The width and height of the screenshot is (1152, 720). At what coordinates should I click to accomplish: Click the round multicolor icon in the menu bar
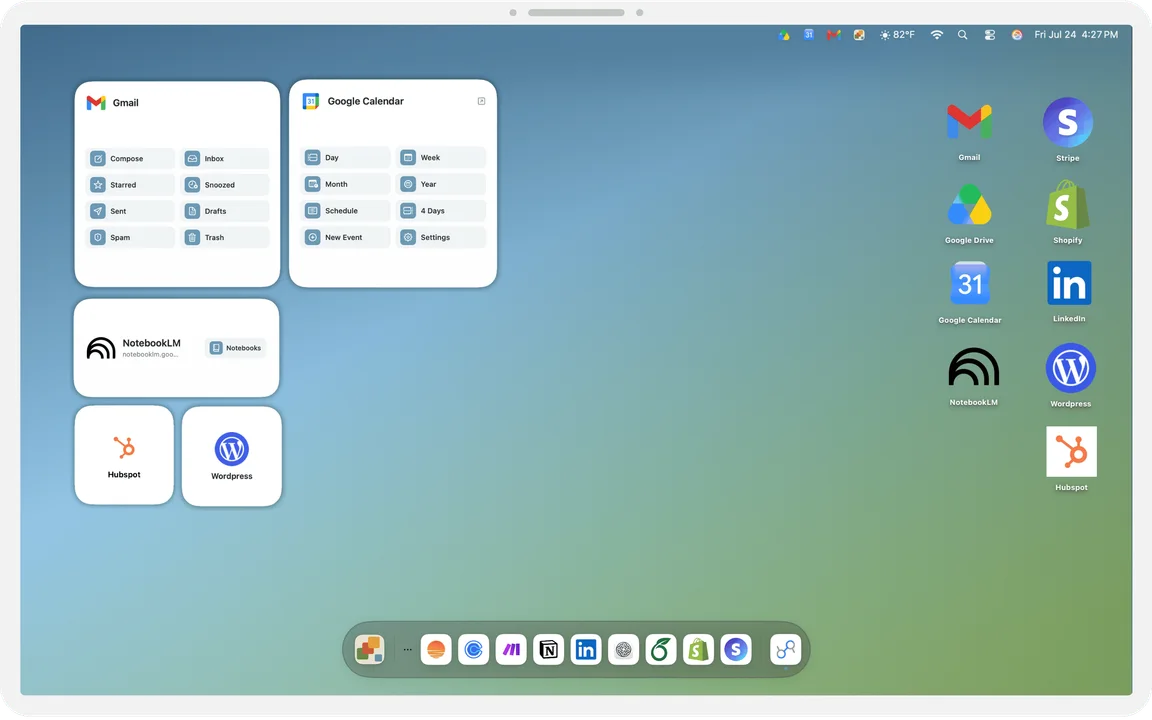pyautogui.click(x=1017, y=35)
